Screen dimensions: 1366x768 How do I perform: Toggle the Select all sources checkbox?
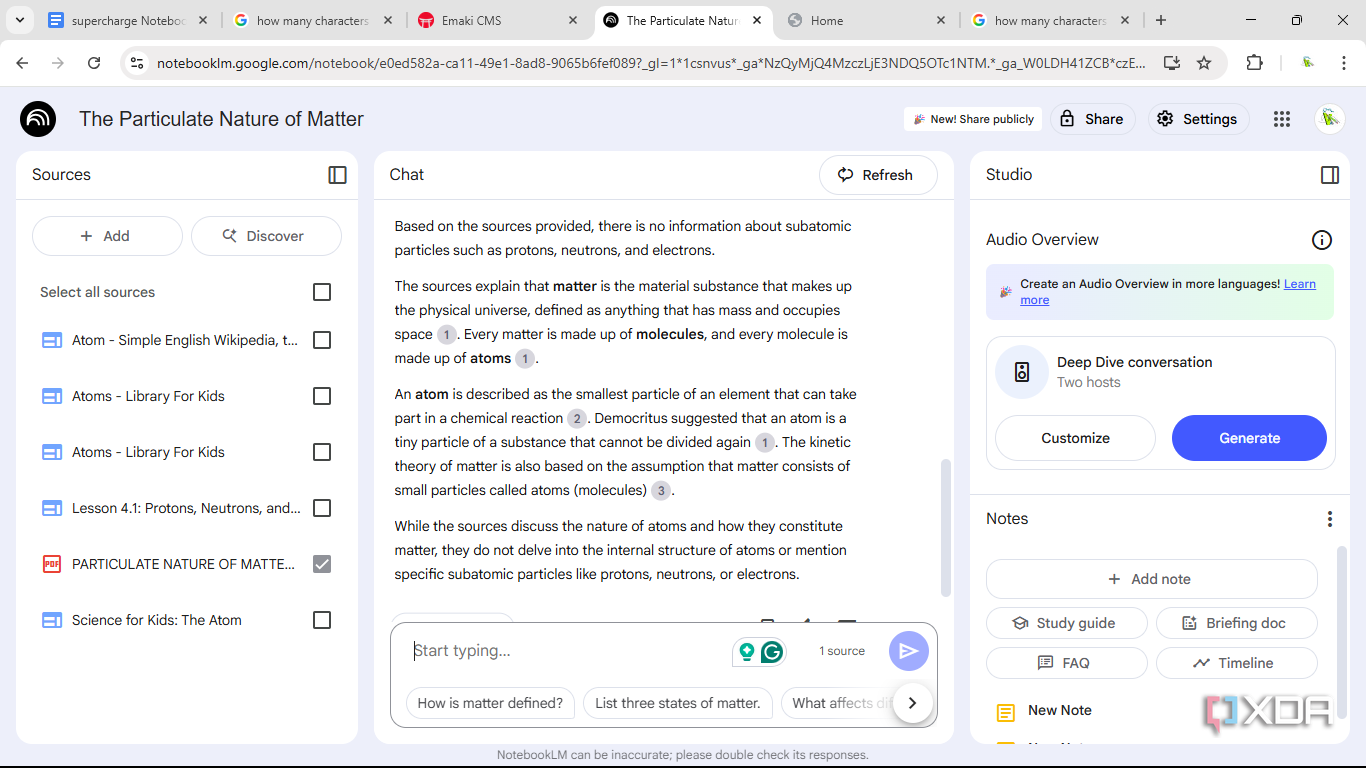pos(322,292)
